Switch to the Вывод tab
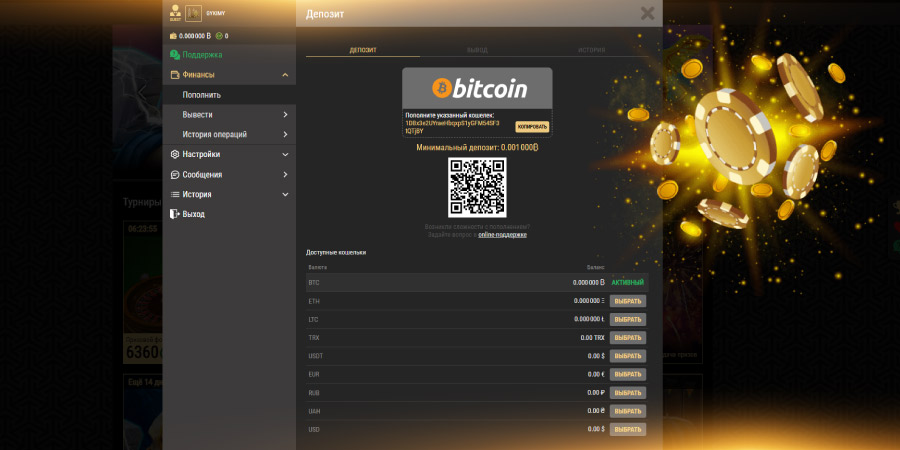This screenshot has height=450, width=900. coord(477,49)
